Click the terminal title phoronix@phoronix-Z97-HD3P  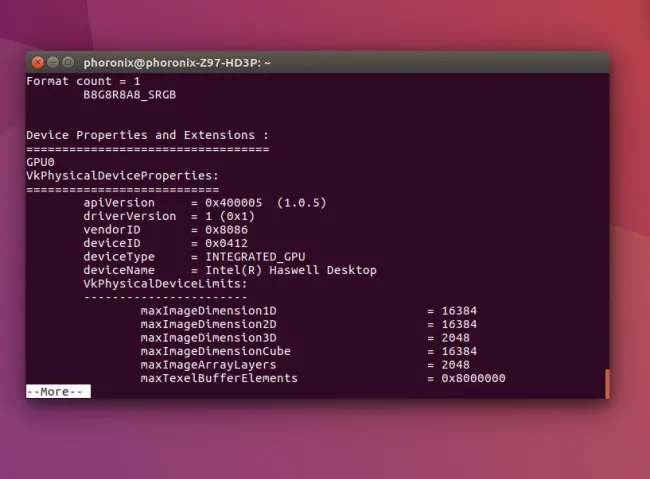pyautogui.click(x=177, y=63)
